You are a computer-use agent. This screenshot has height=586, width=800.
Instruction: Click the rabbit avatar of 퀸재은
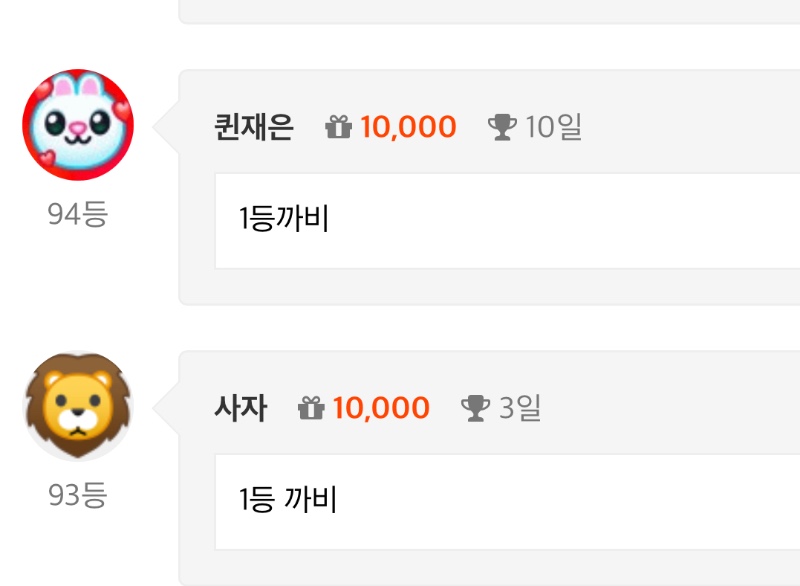pyautogui.click(x=78, y=124)
